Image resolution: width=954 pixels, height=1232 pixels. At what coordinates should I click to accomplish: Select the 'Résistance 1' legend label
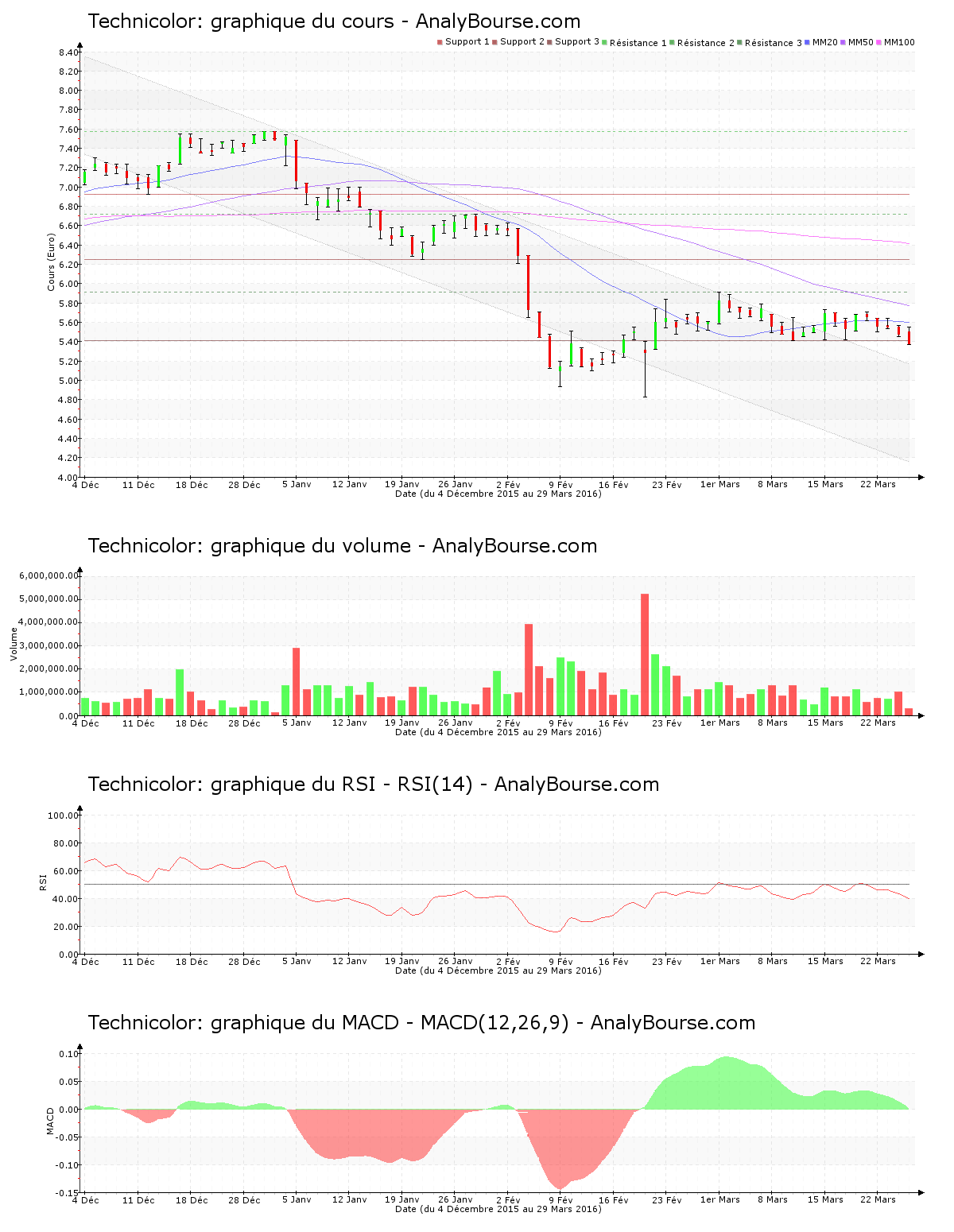point(638,43)
